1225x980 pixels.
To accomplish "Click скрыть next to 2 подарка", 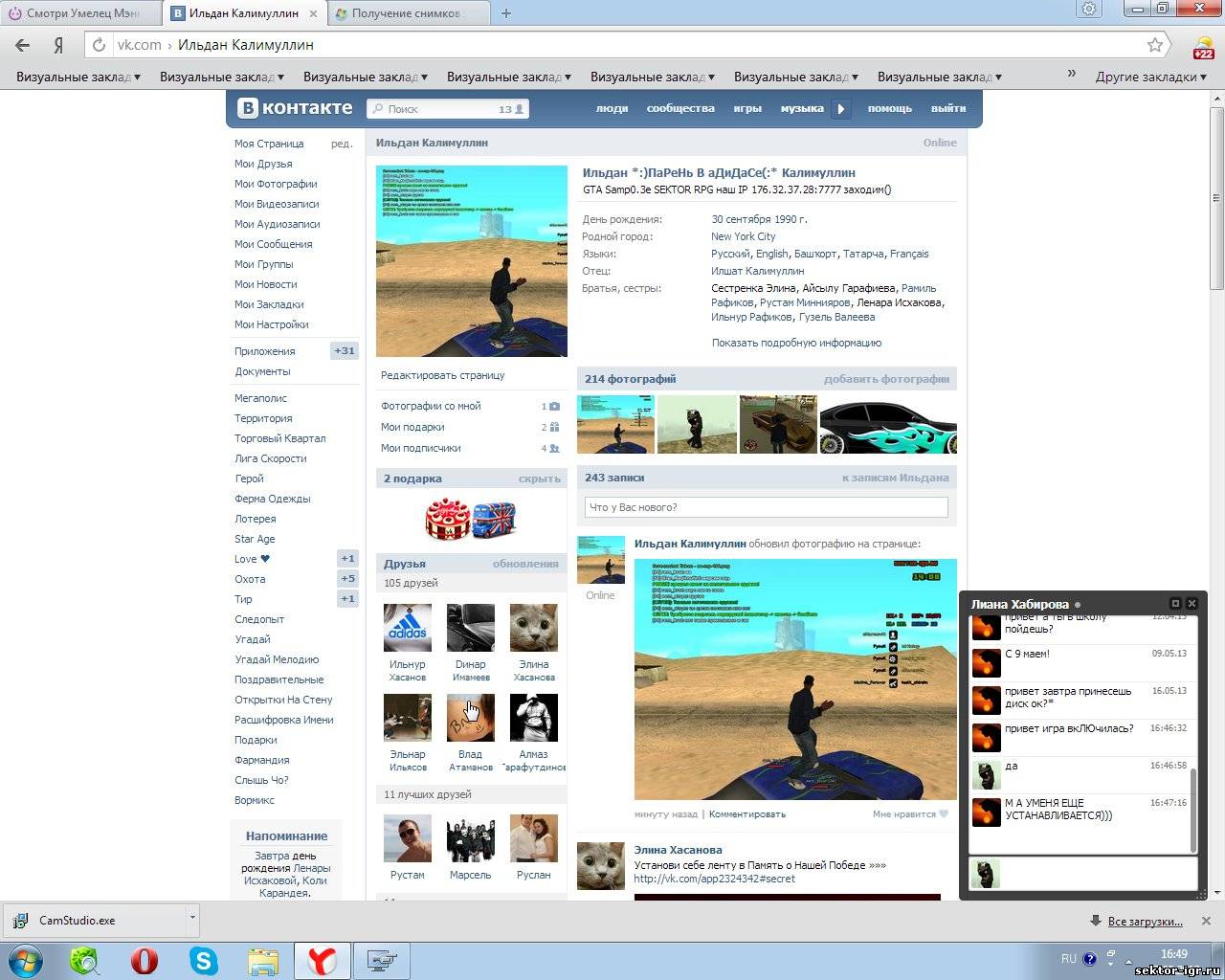I will click(539, 479).
